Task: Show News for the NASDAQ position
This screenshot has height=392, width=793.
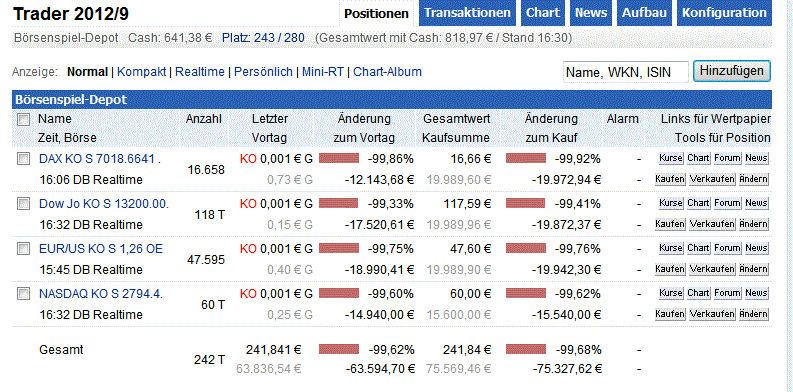Action: coord(756,293)
